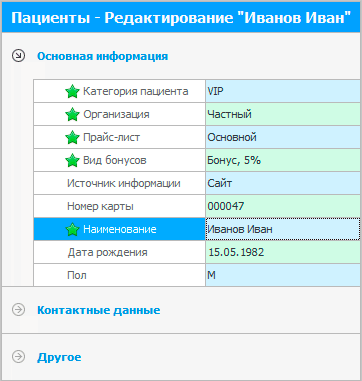Select the Источник информации row label

(x=124, y=183)
